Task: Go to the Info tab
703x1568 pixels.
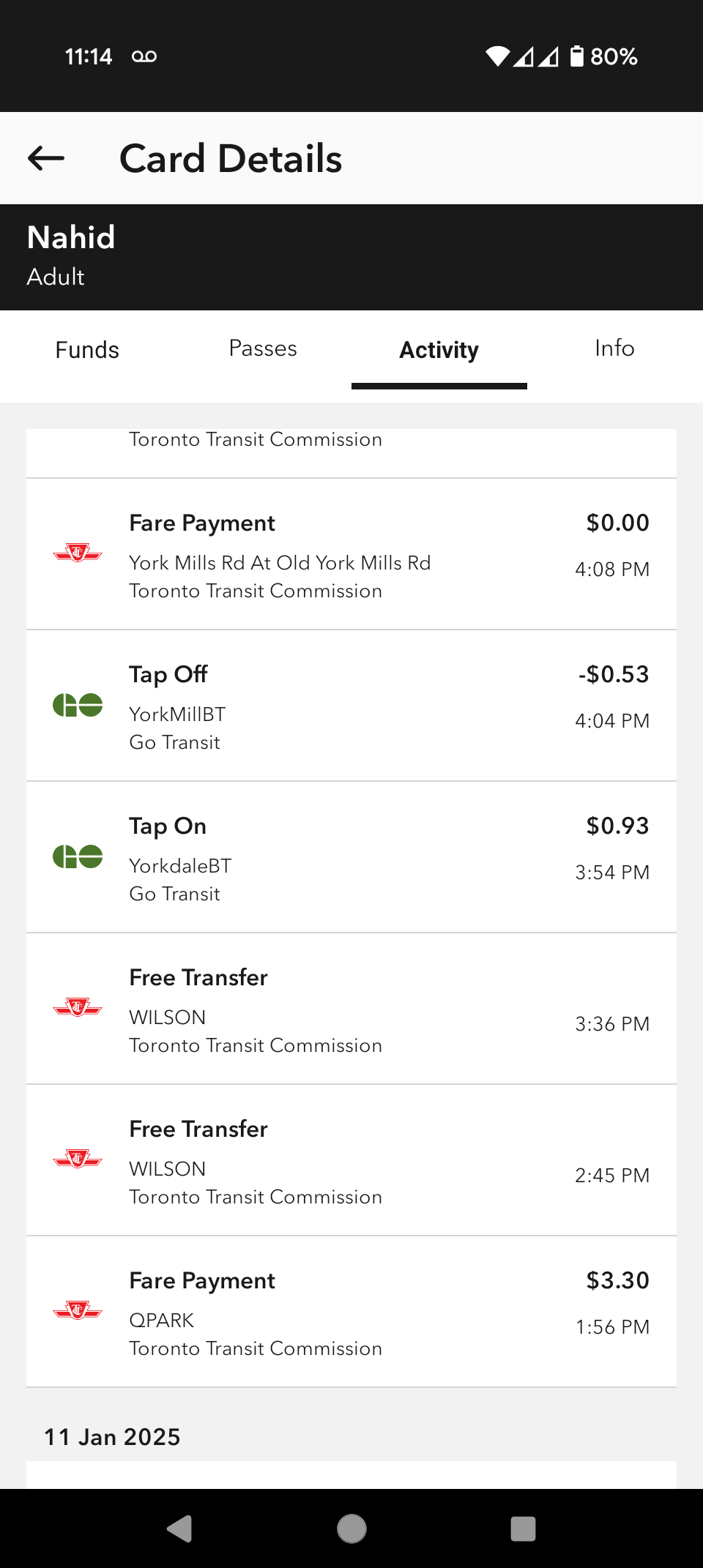Action: tap(614, 348)
